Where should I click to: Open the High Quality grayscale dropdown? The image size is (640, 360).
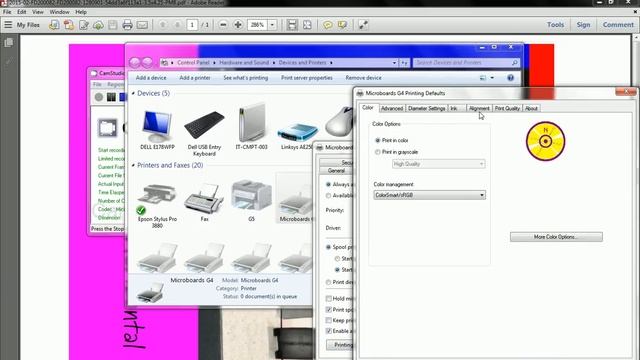[438, 164]
